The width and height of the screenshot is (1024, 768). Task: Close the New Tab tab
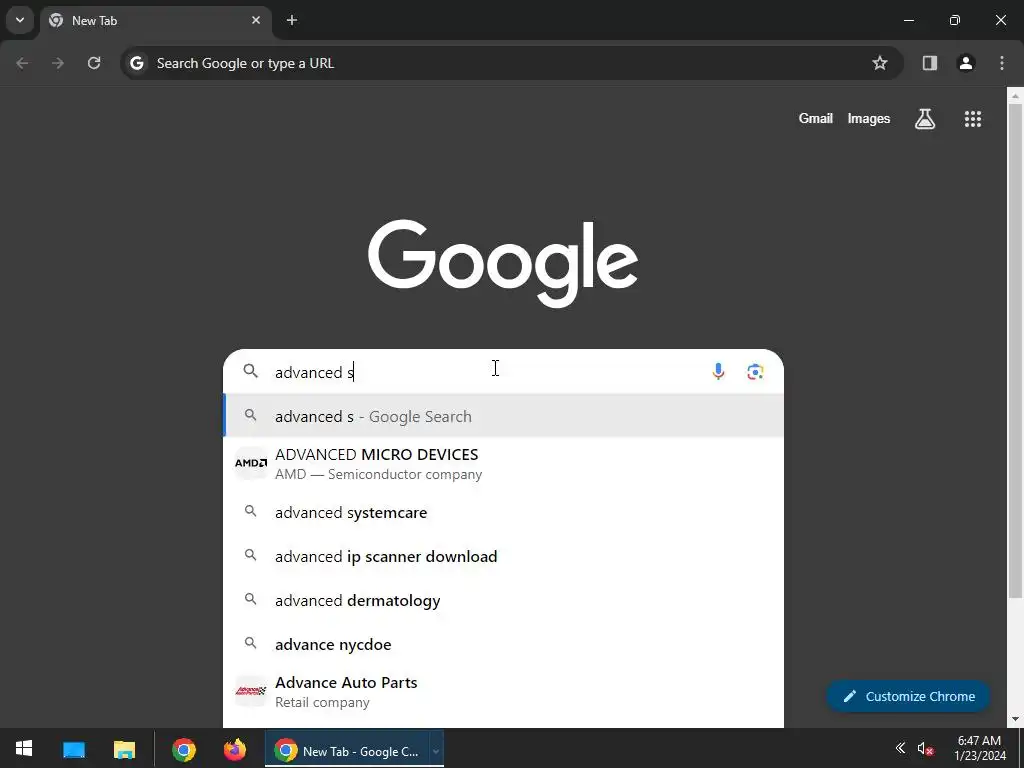coord(256,20)
